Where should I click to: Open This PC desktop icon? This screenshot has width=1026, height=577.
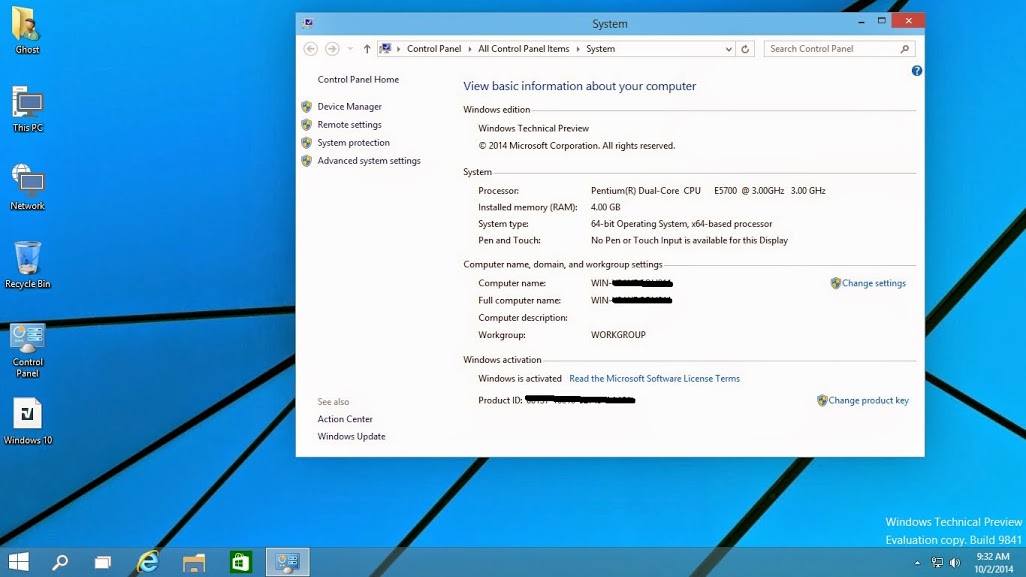click(x=27, y=109)
